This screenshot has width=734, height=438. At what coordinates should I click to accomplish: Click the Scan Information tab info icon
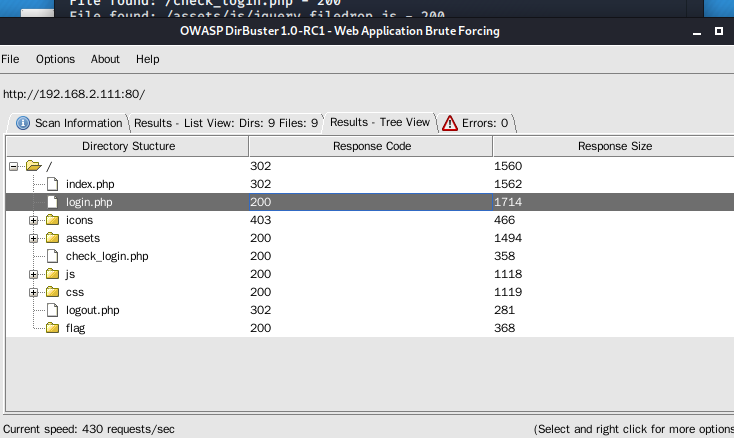[x=22, y=123]
